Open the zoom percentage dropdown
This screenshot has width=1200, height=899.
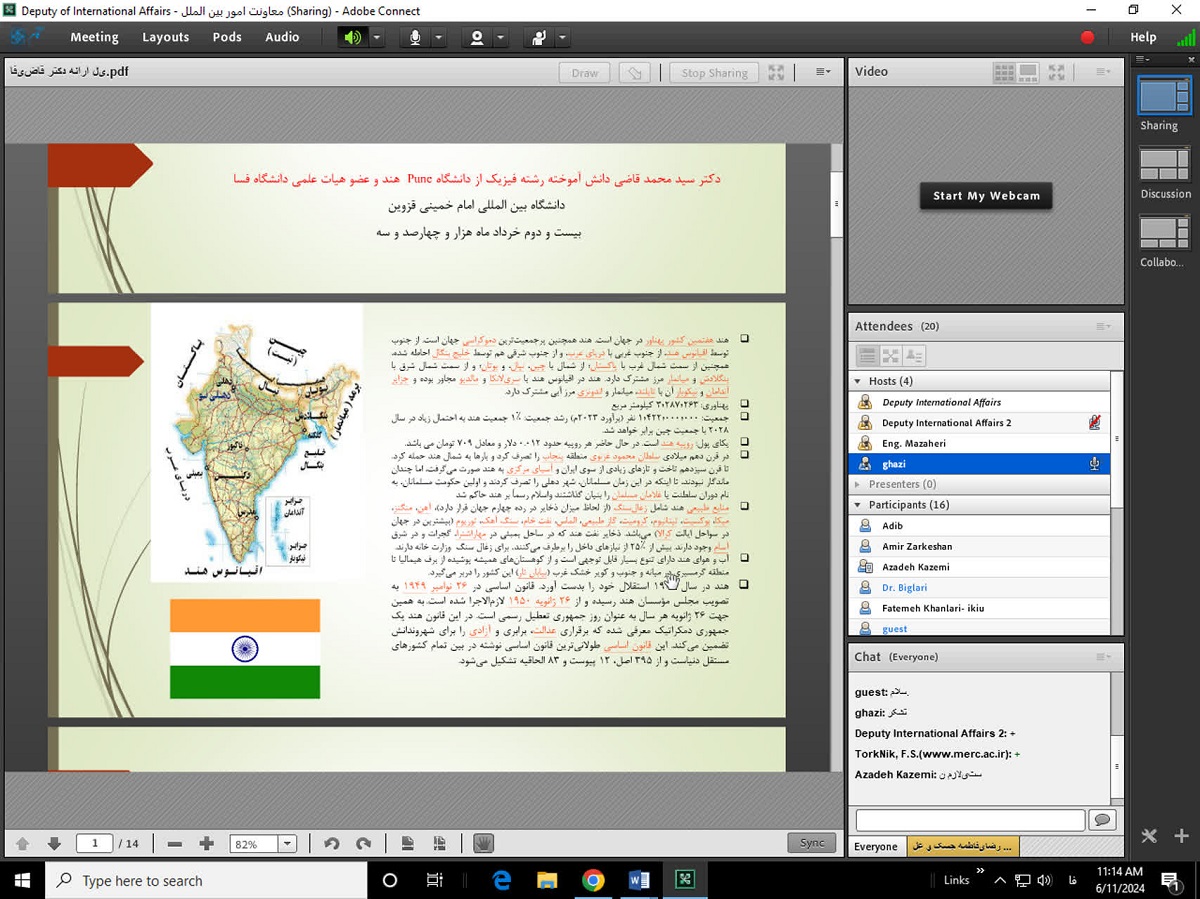coord(288,844)
